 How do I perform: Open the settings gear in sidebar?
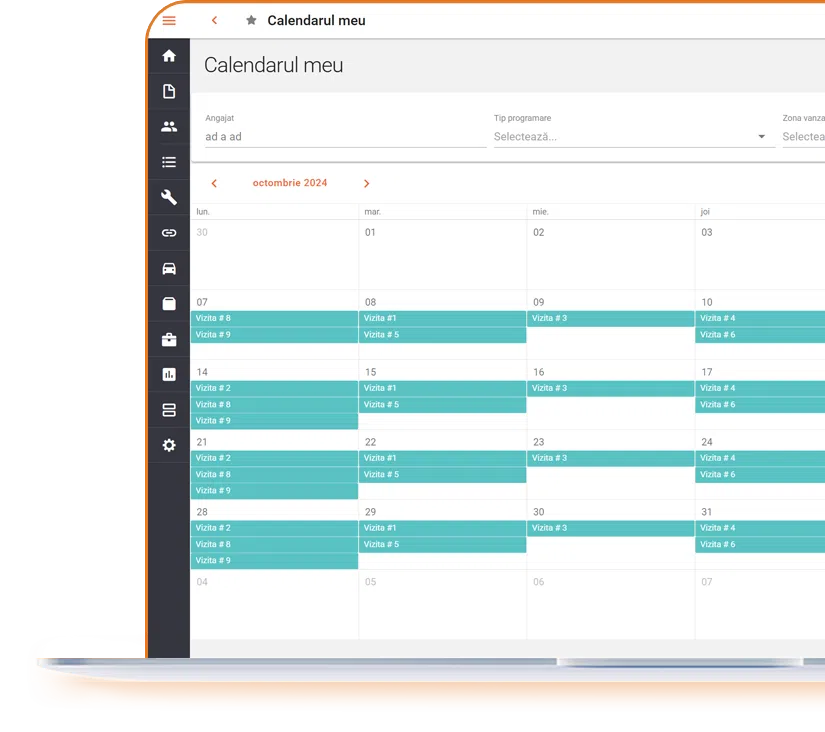click(x=169, y=445)
